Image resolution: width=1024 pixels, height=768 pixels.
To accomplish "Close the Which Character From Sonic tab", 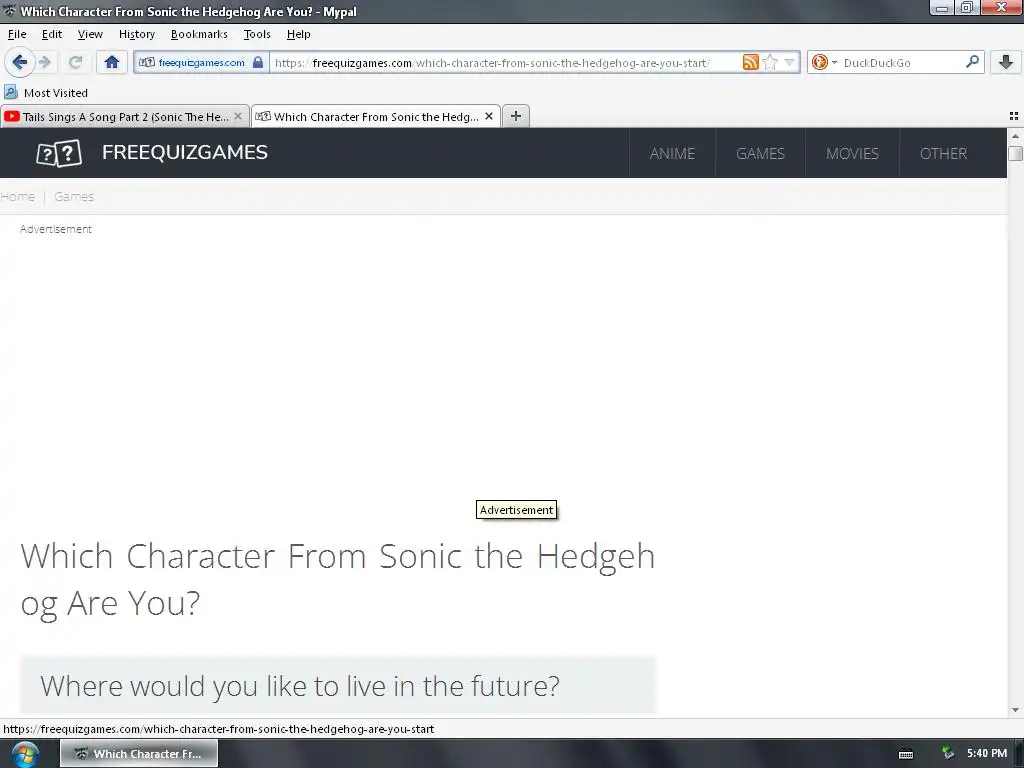I will click(x=489, y=116).
